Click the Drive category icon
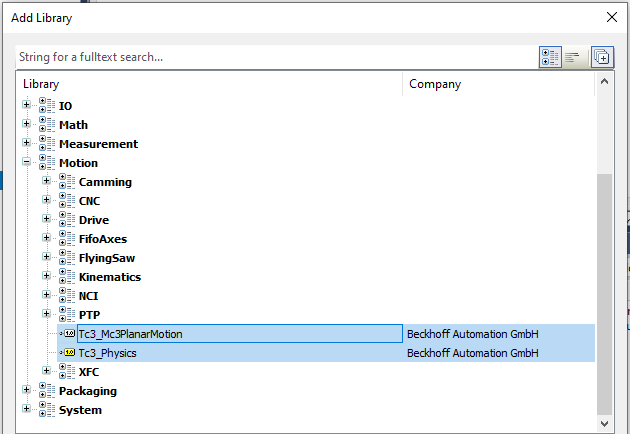Screen dimensions: 630x434 tap(67, 220)
